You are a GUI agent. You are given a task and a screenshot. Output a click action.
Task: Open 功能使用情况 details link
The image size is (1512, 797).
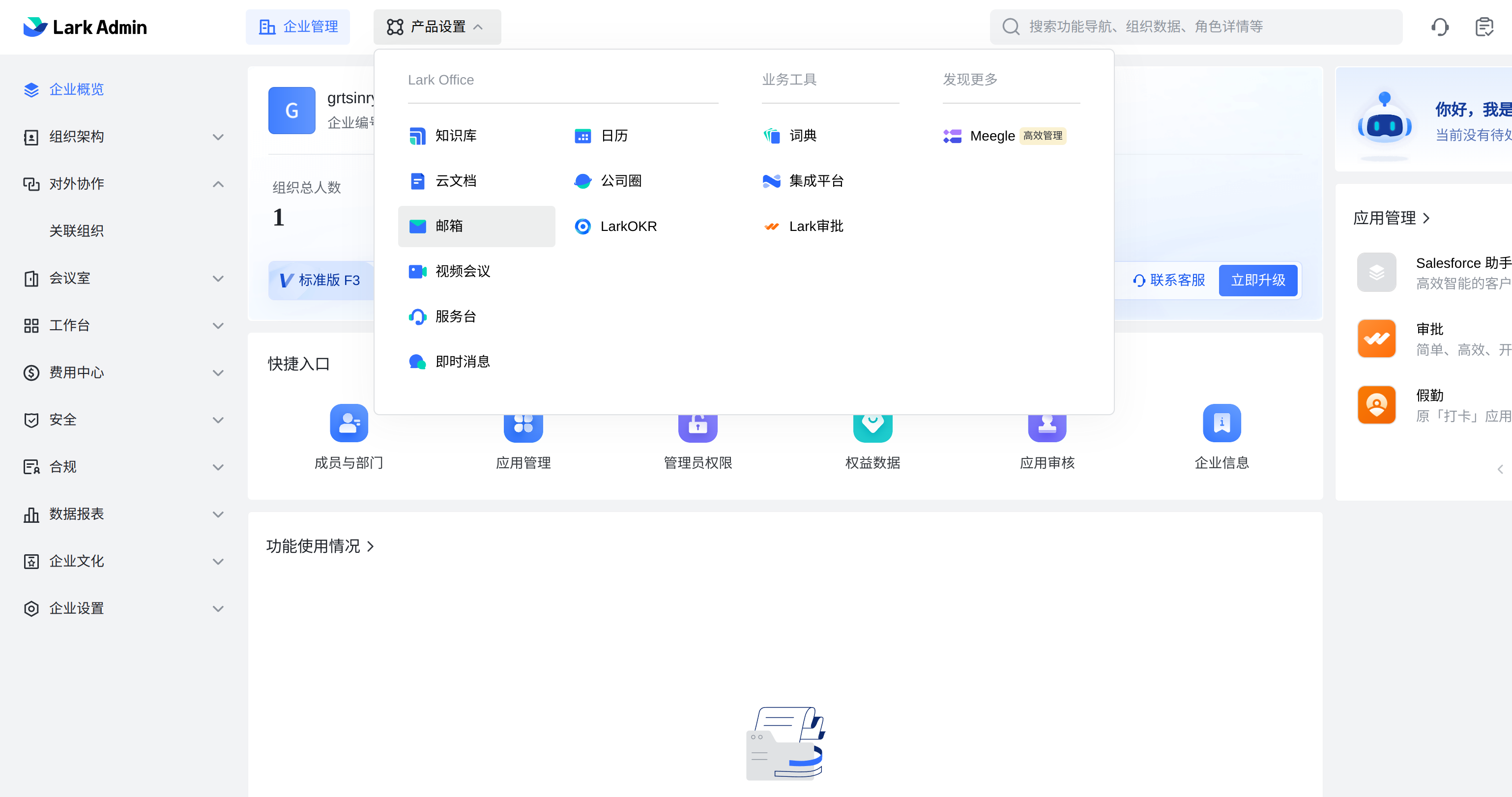tap(320, 546)
